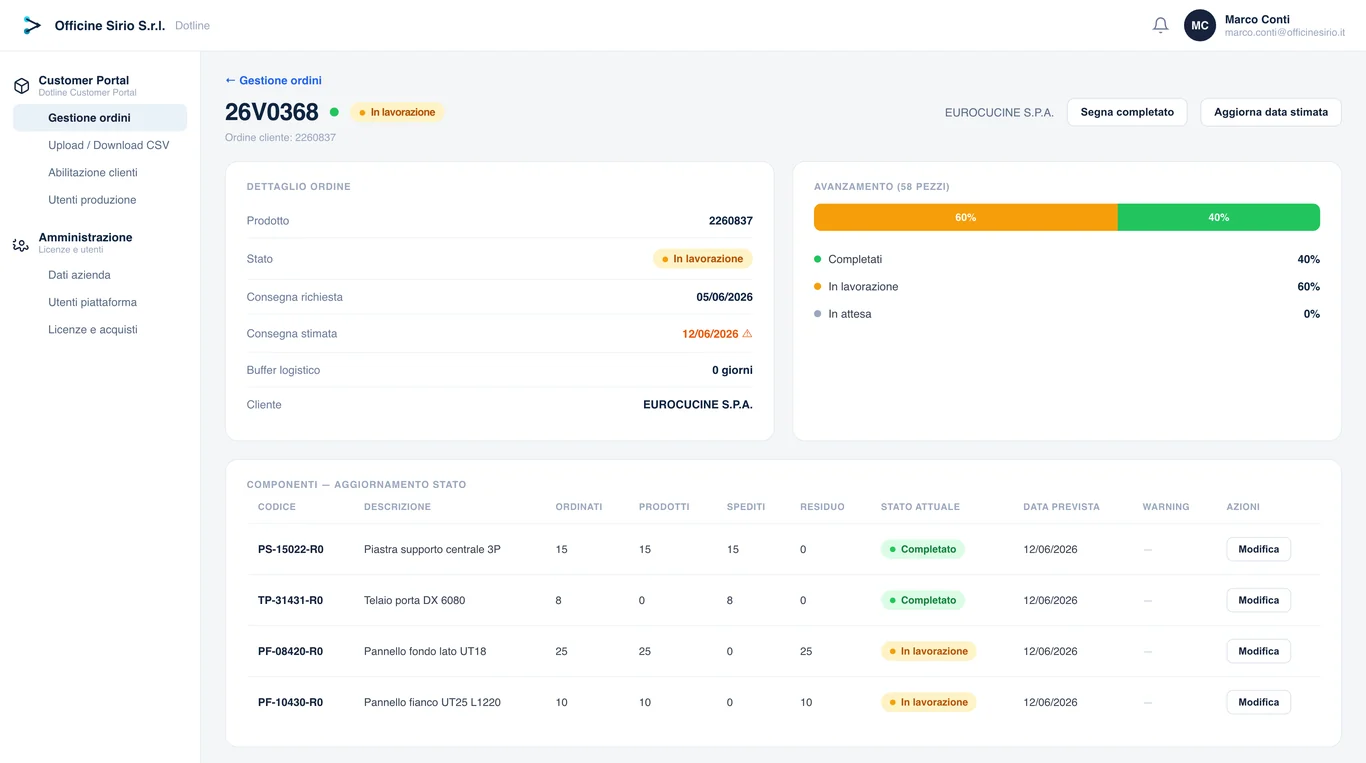Click the In lavorazione legend row
Viewport: 1366px width, 763px height.
click(1067, 287)
